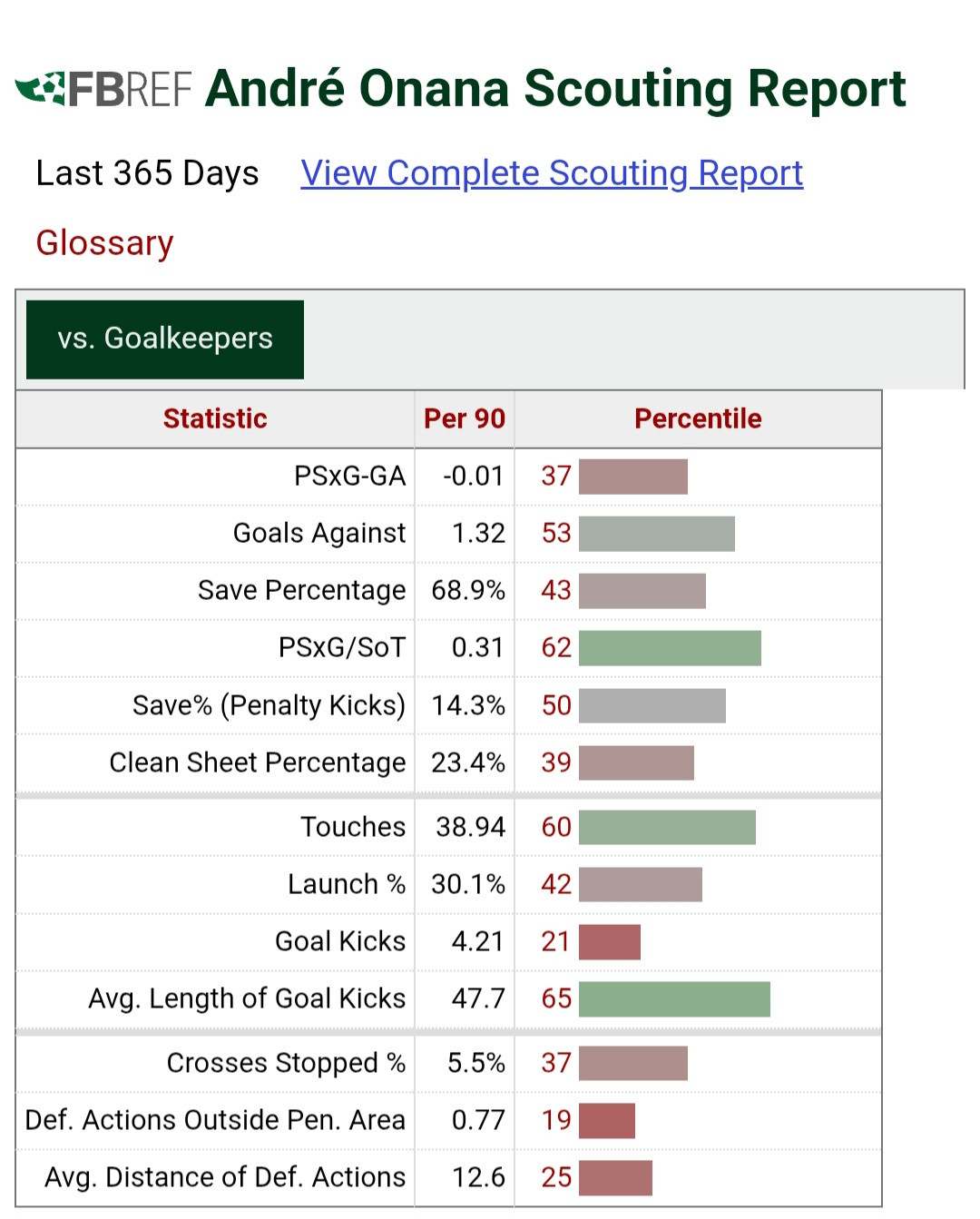Viewport: 980px width, 1219px height.
Task: Click the Goals Against percentile bar
Action: (x=656, y=534)
